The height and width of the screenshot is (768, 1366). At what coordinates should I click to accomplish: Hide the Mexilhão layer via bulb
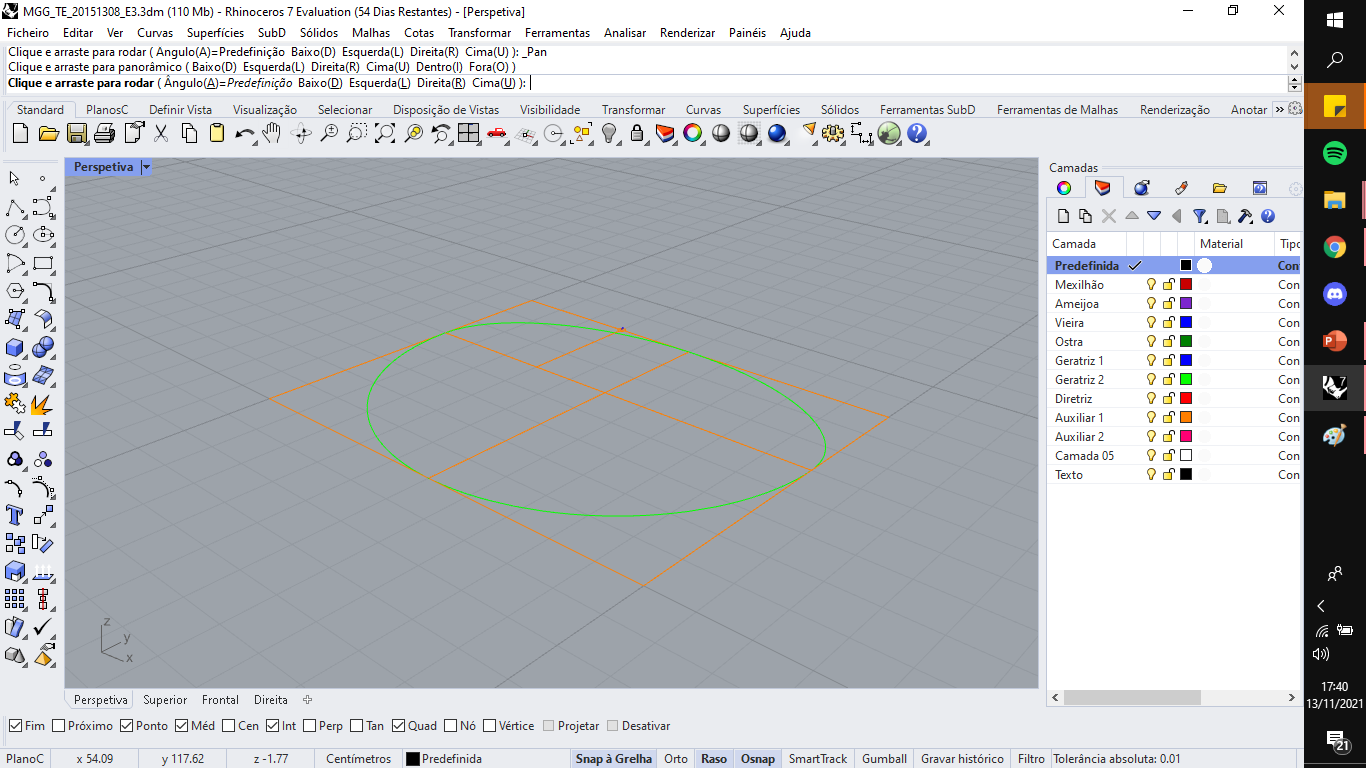tap(1151, 285)
